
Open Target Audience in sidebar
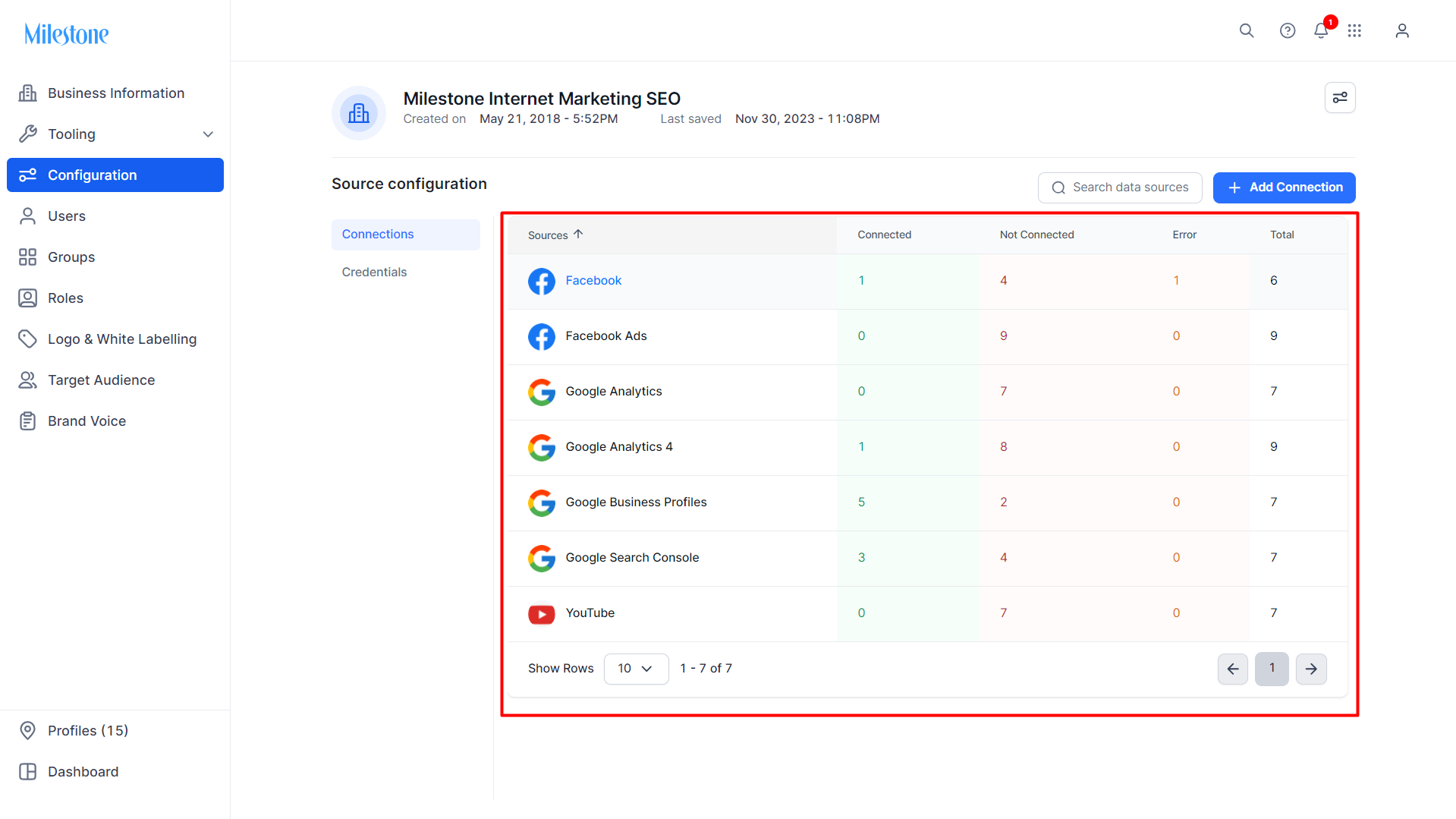click(115, 380)
